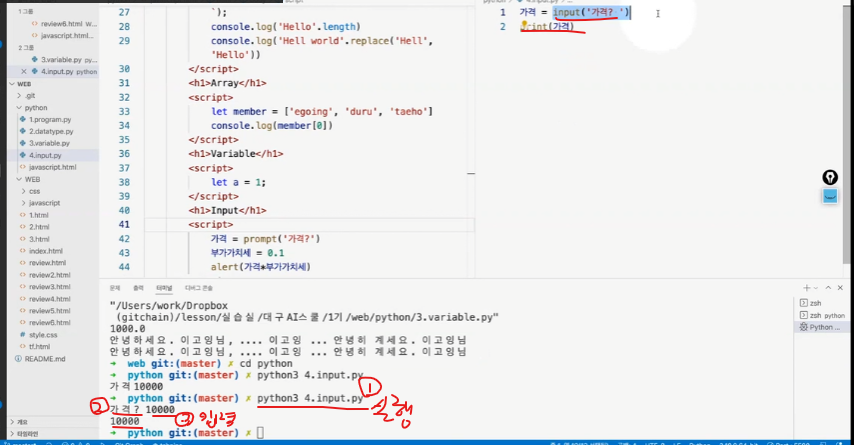Expand the css folder
The width and height of the screenshot is (854, 445).
(x=34, y=191)
